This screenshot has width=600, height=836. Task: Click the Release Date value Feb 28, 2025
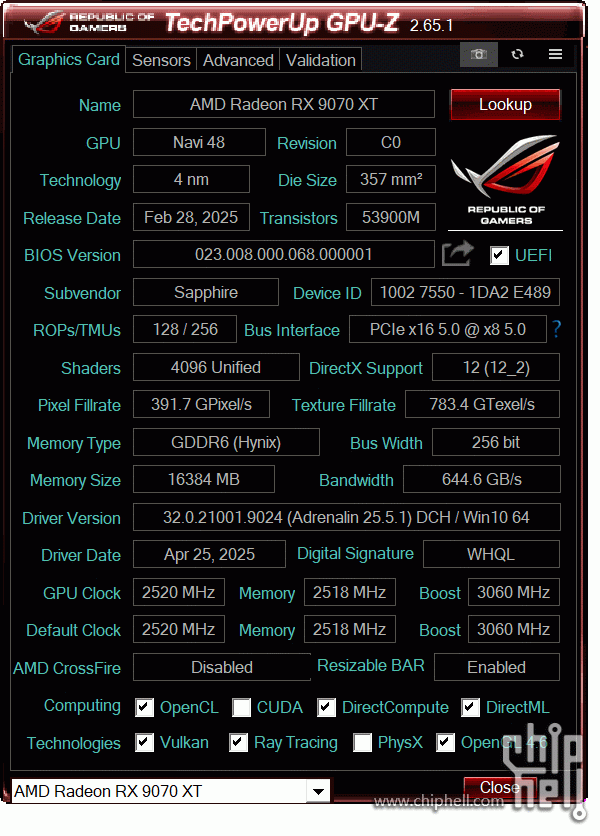191,217
